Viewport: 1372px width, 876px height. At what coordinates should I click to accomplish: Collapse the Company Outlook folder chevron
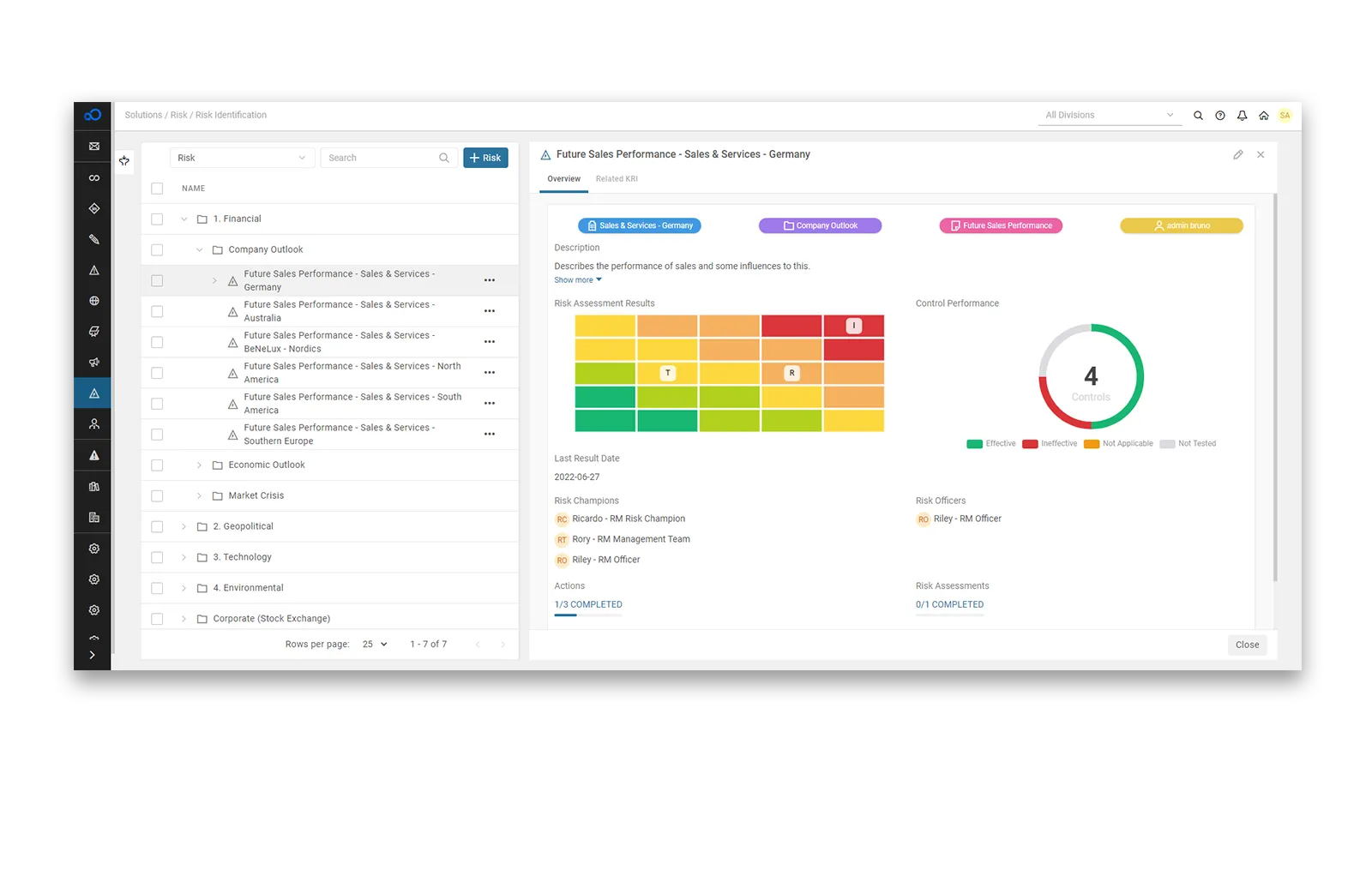pyautogui.click(x=199, y=250)
